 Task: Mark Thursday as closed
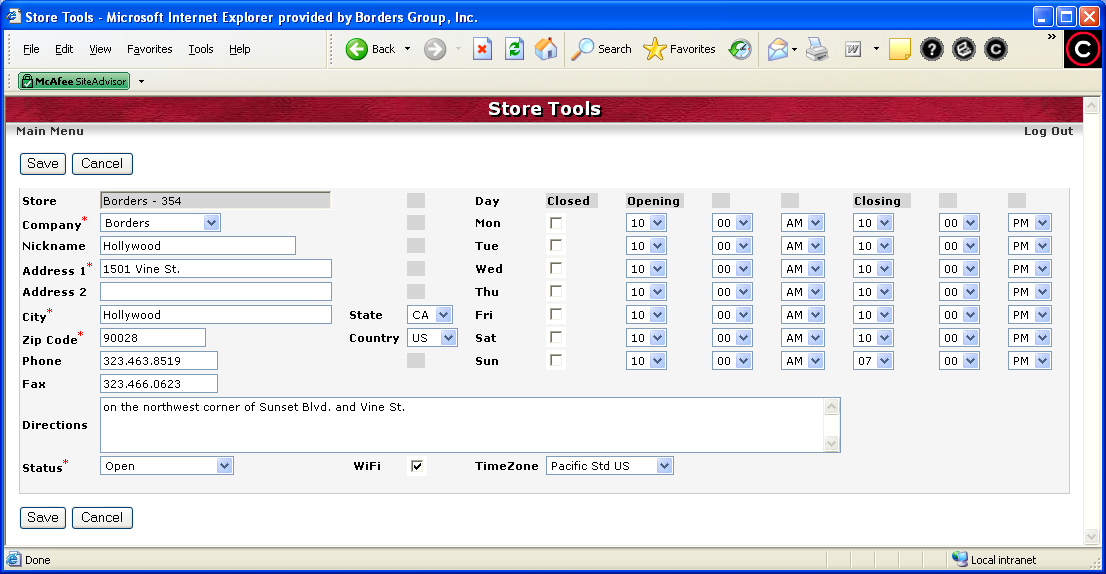point(556,291)
